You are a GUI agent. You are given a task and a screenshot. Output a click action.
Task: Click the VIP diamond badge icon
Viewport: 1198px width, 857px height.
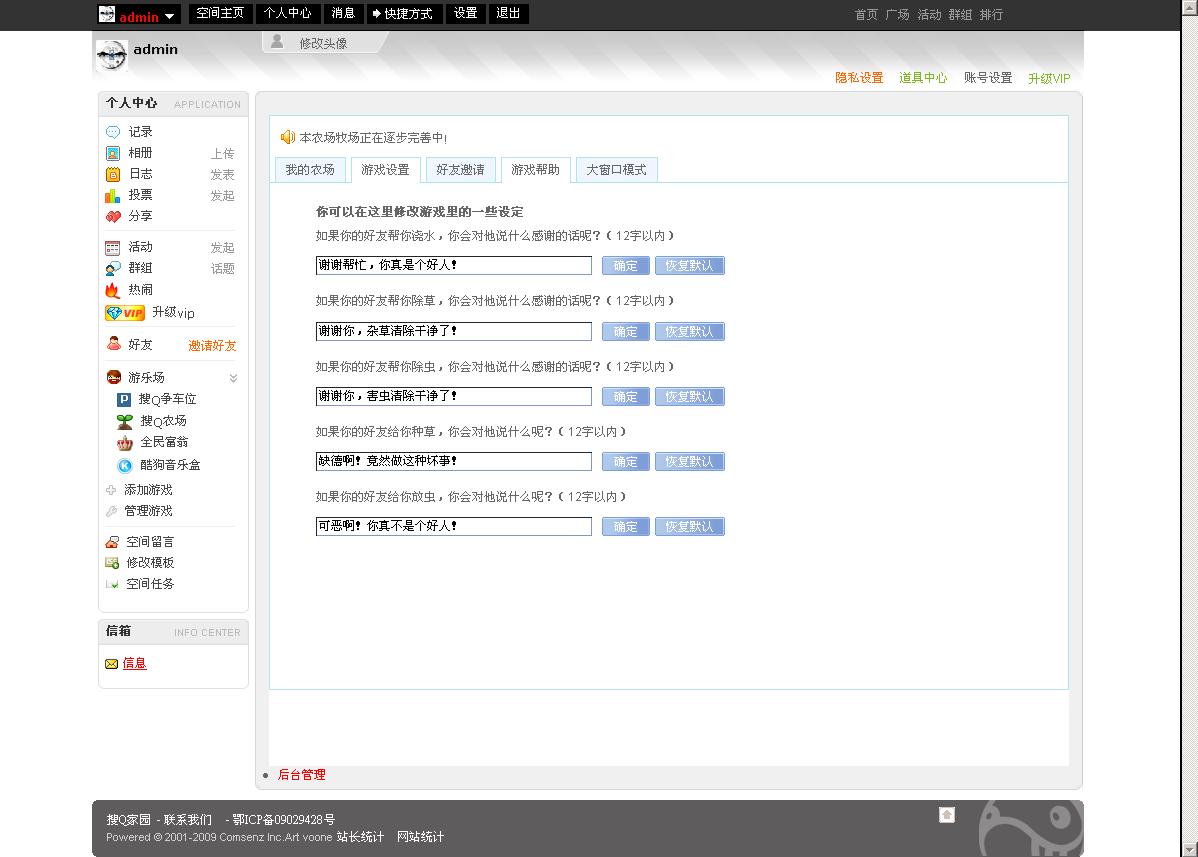(125, 313)
